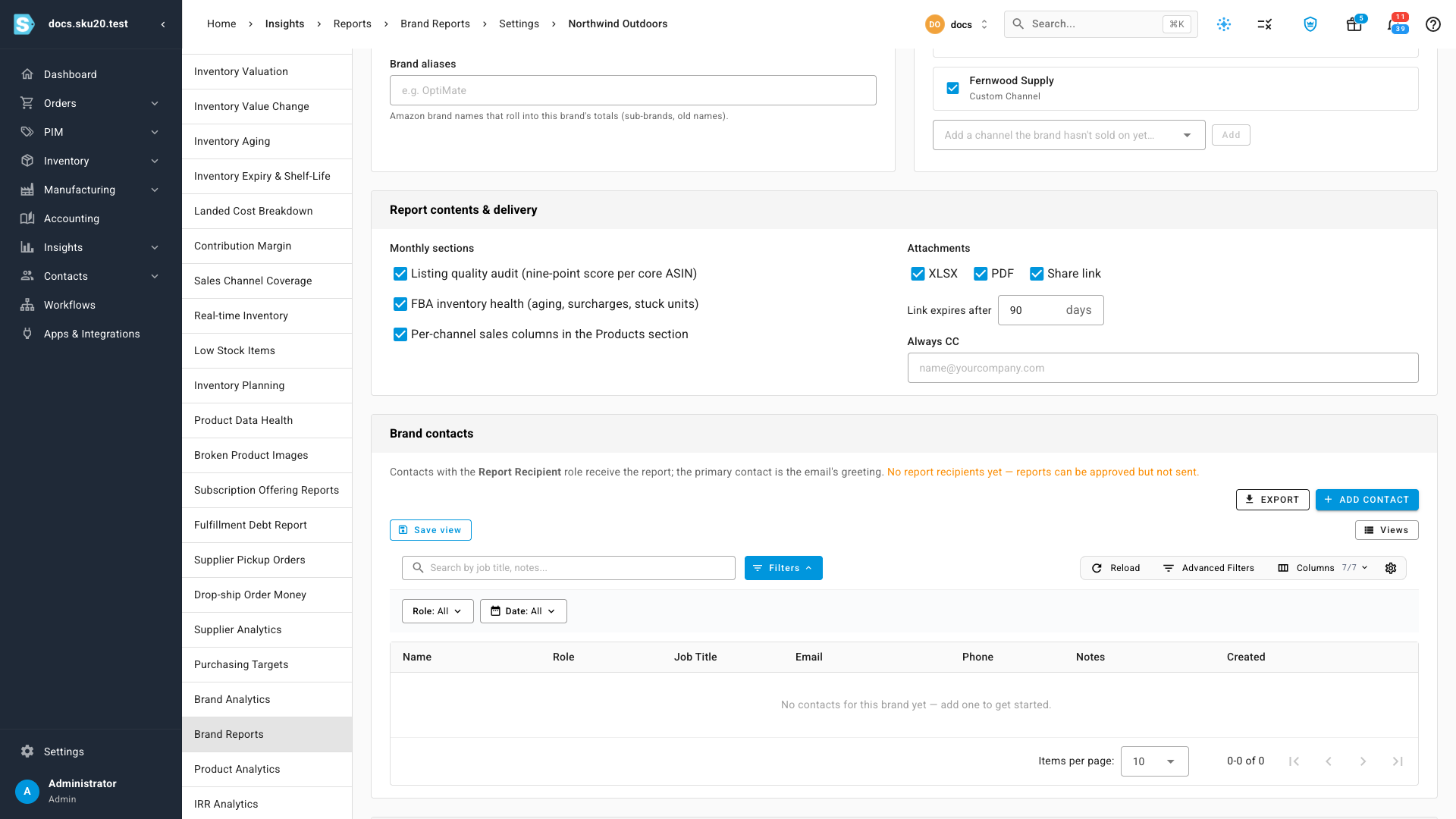
Task: Click the checklist tasks icon in header
Action: [x=1265, y=24]
